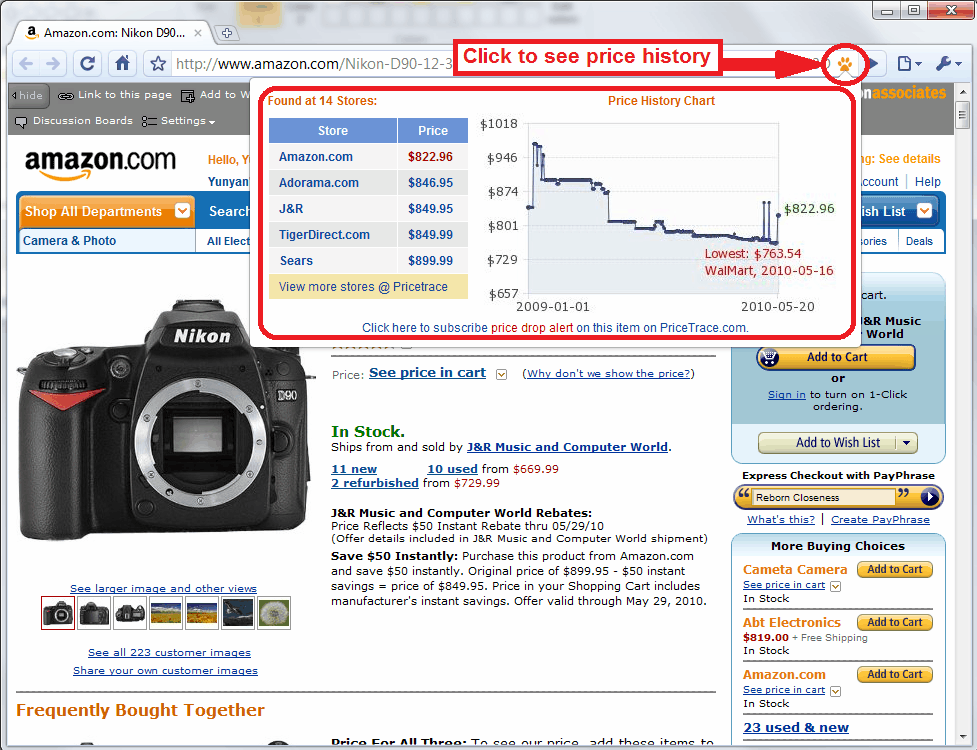Open the wrench tools menu

coord(948,63)
